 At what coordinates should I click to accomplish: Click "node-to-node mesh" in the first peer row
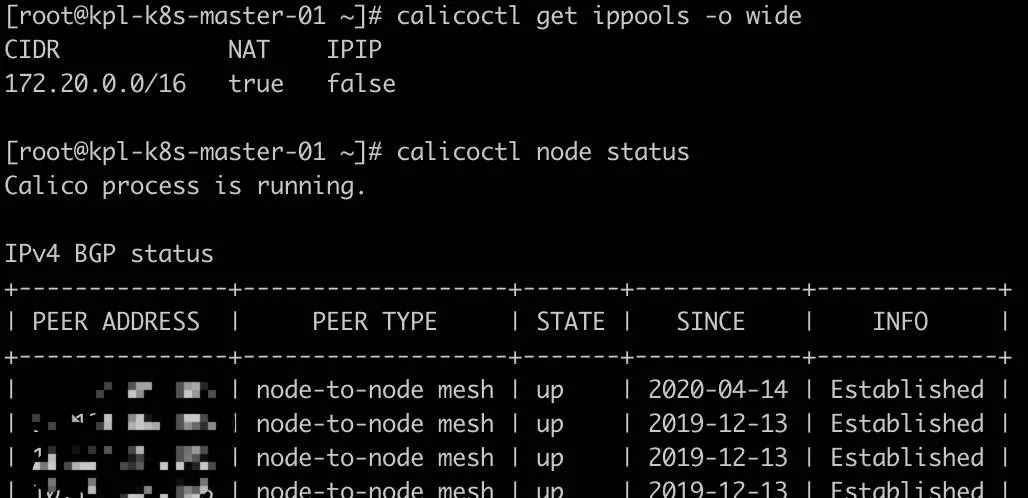point(374,390)
